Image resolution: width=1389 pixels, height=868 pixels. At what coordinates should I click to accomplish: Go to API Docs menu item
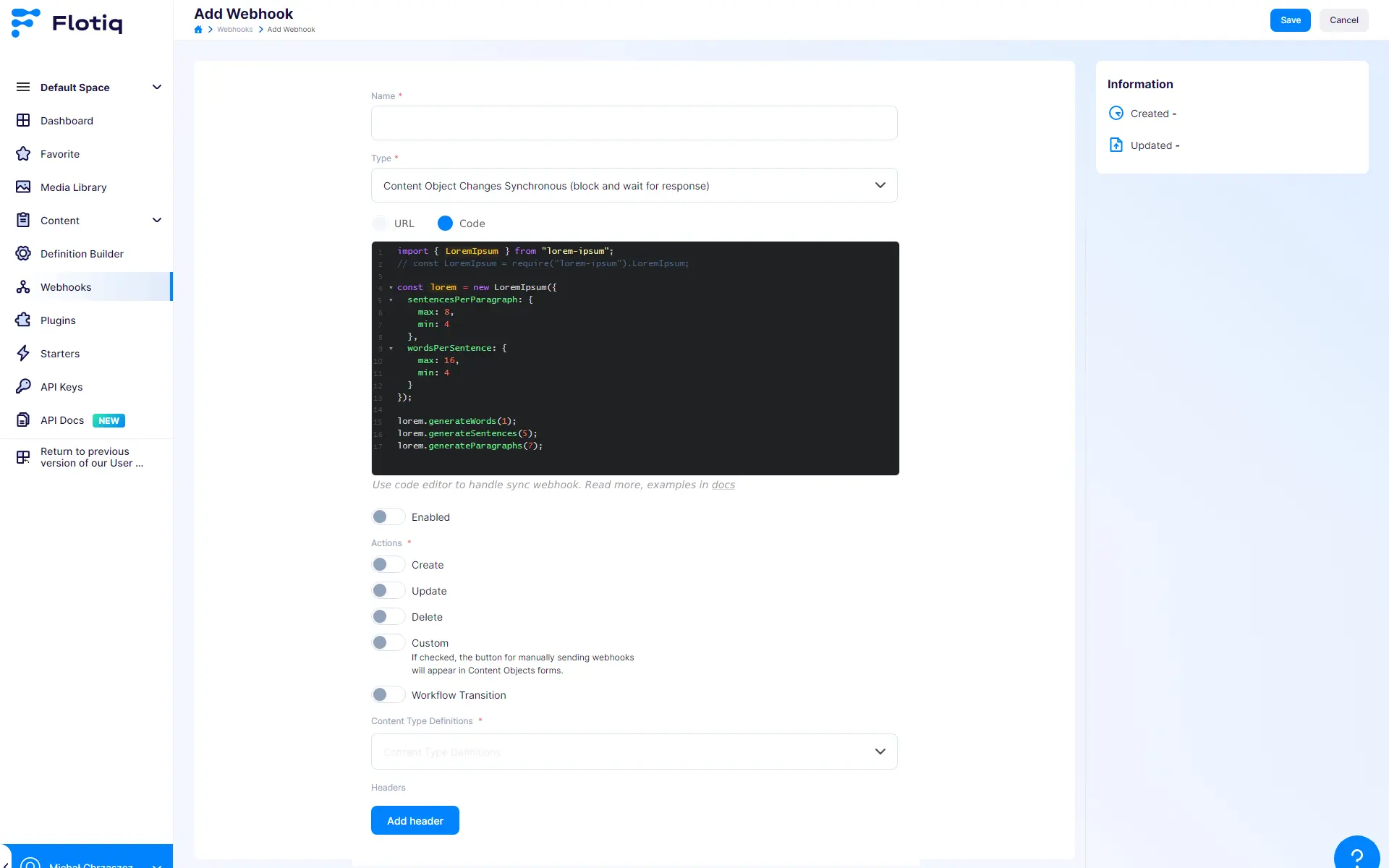click(x=62, y=420)
